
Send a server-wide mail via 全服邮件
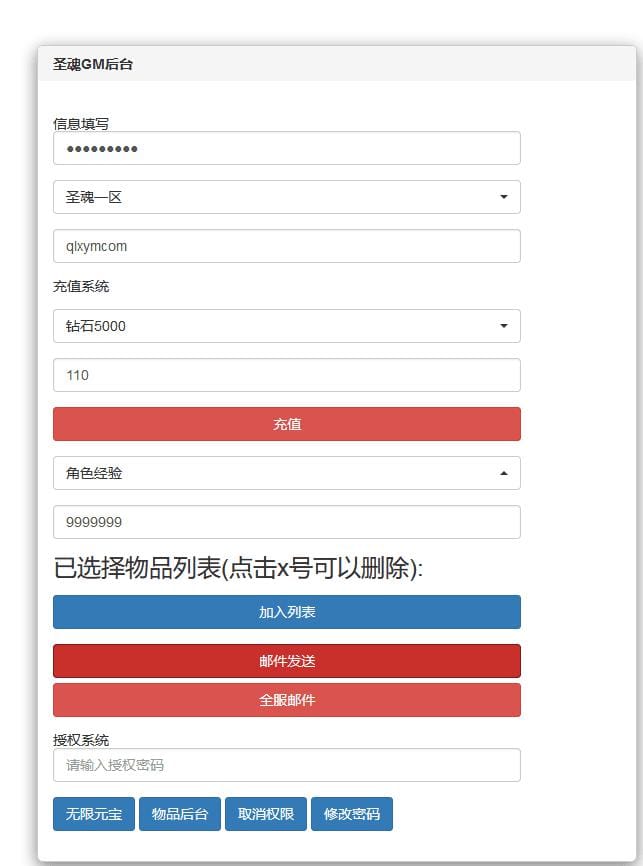click(x=286, y=700)
